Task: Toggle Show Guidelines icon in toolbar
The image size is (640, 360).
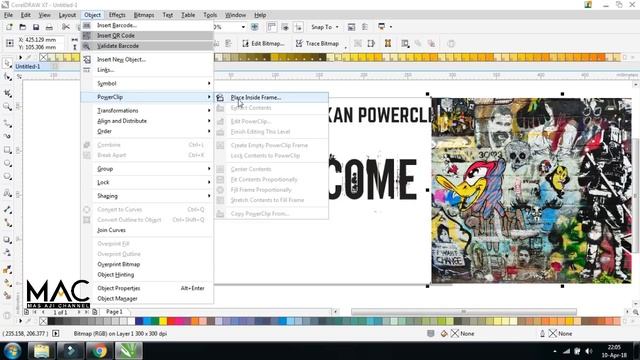Action: pyautogui.click(x=299, y=27)
